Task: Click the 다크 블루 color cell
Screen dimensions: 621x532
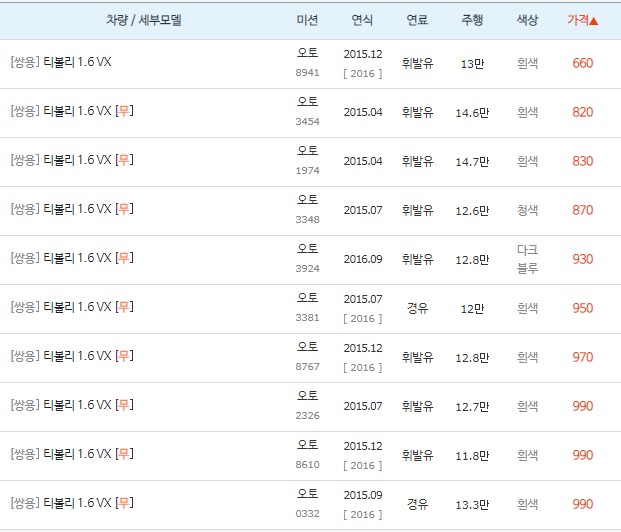Action: click(x=527, y=259)
